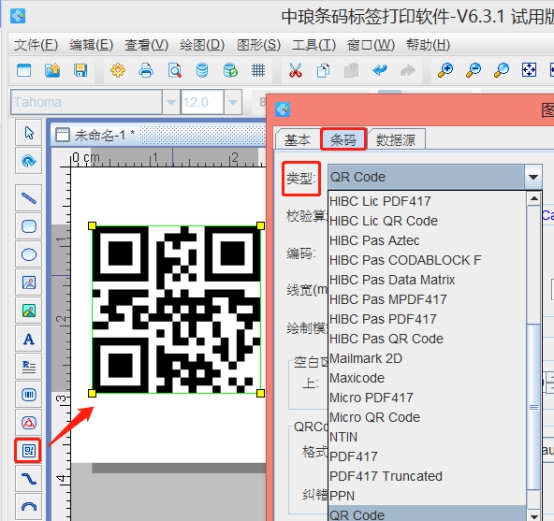Select the text tool A
This screenshot has height=521, width=554.
point(29,339)
